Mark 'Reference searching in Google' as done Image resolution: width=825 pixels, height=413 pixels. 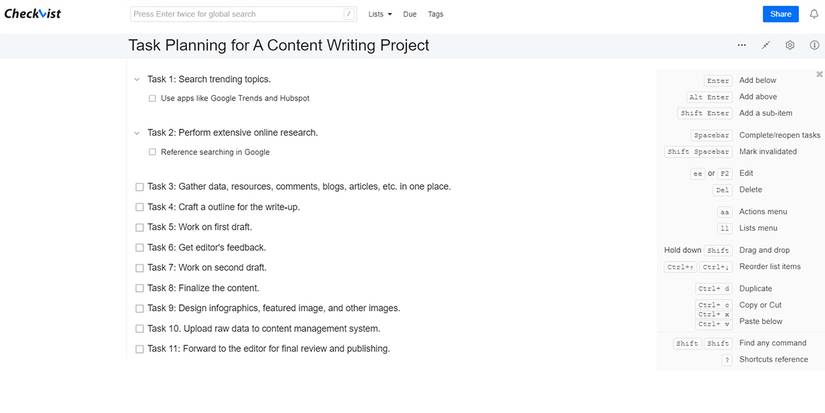[152, 152]
